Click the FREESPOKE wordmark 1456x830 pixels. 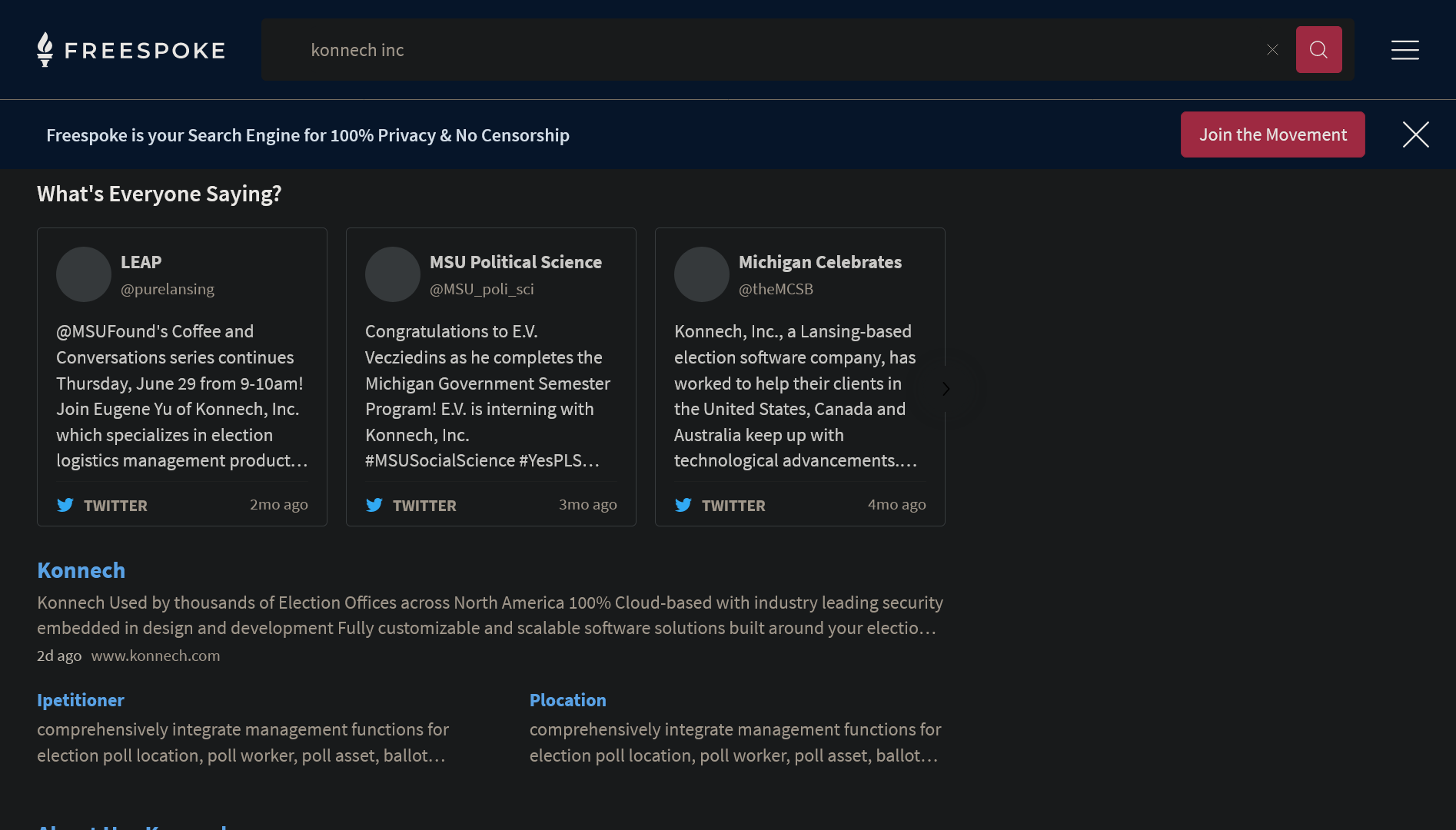click(145, 51)
